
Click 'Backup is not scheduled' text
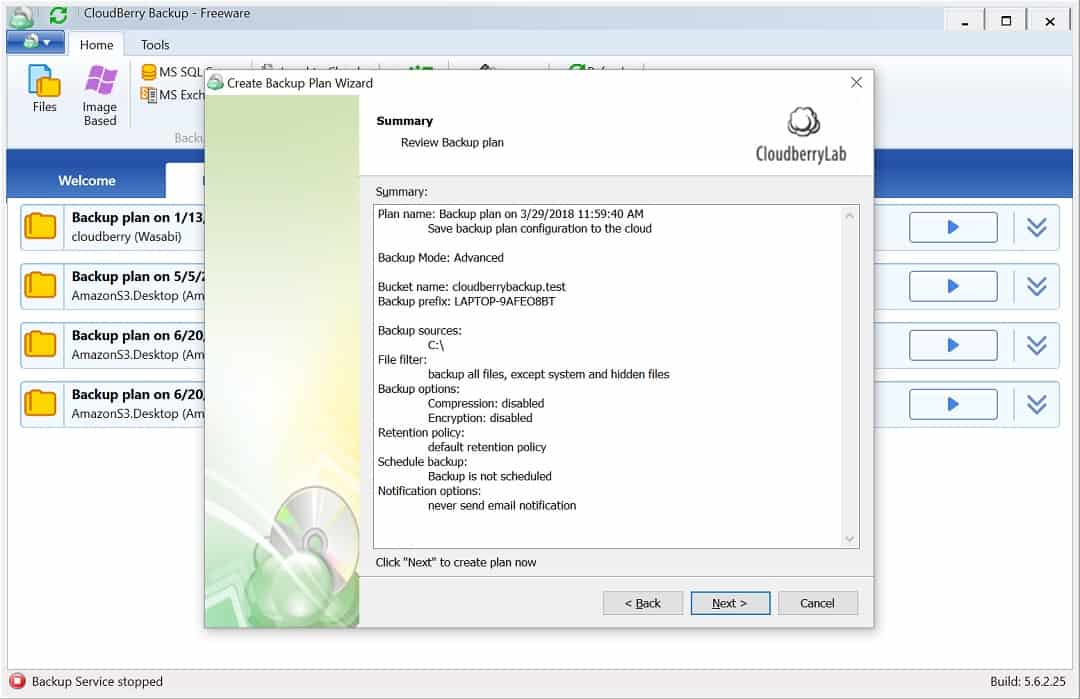point(490,476)
